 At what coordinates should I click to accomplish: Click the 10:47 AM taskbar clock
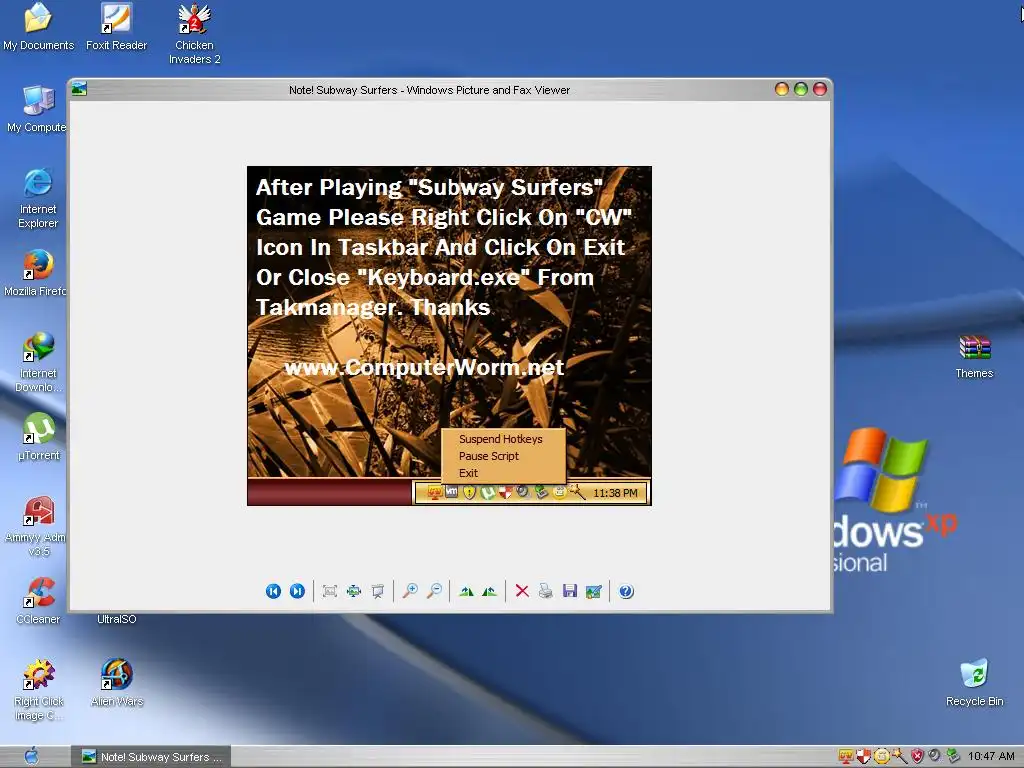coord(991,756)
